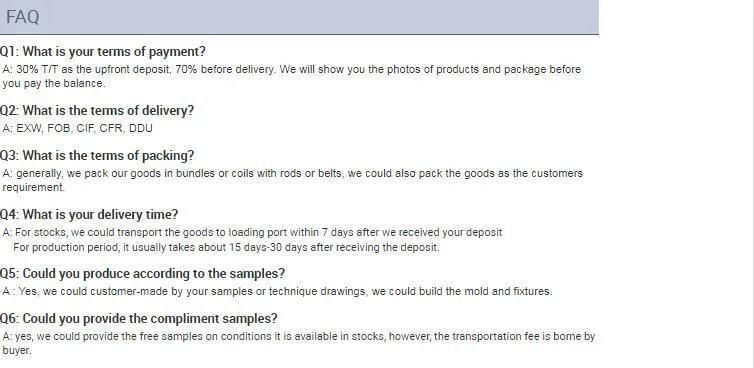754x368 pixels.
Task: Click the free samples transportation fee answer
Action: pyautogui.click(x=299, y=343)
